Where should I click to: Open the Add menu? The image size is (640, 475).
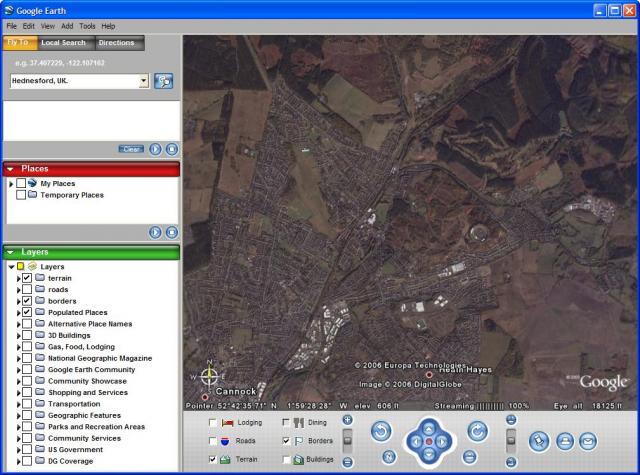(x=67, y=26)
